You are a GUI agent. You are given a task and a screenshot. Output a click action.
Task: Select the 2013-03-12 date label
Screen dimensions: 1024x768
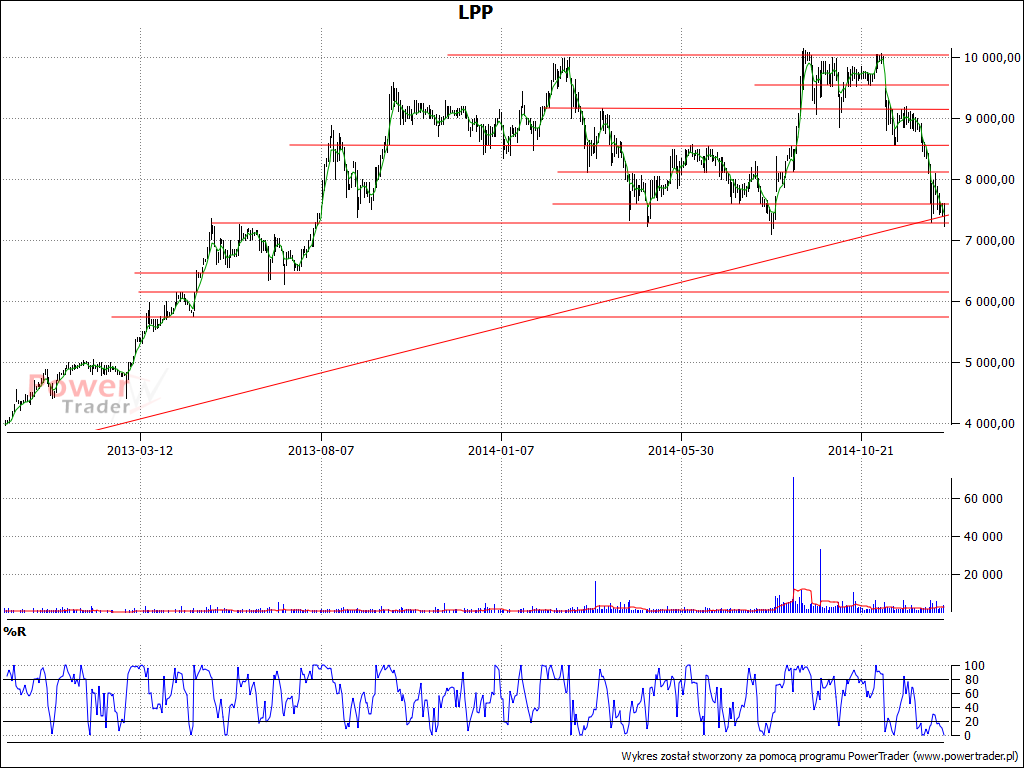[x=140, y=451]
